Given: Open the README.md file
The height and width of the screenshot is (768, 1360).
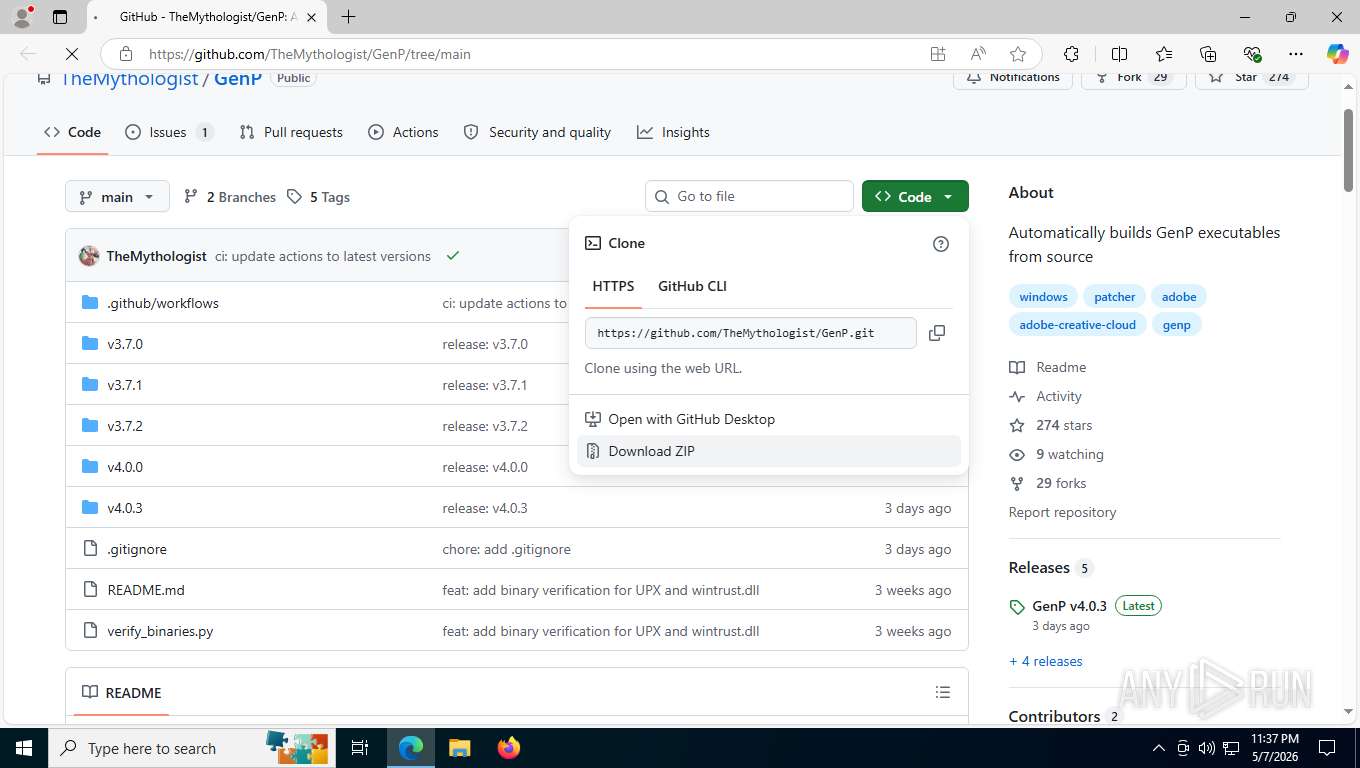Looking at the screenshot, I should click(146, 590).
